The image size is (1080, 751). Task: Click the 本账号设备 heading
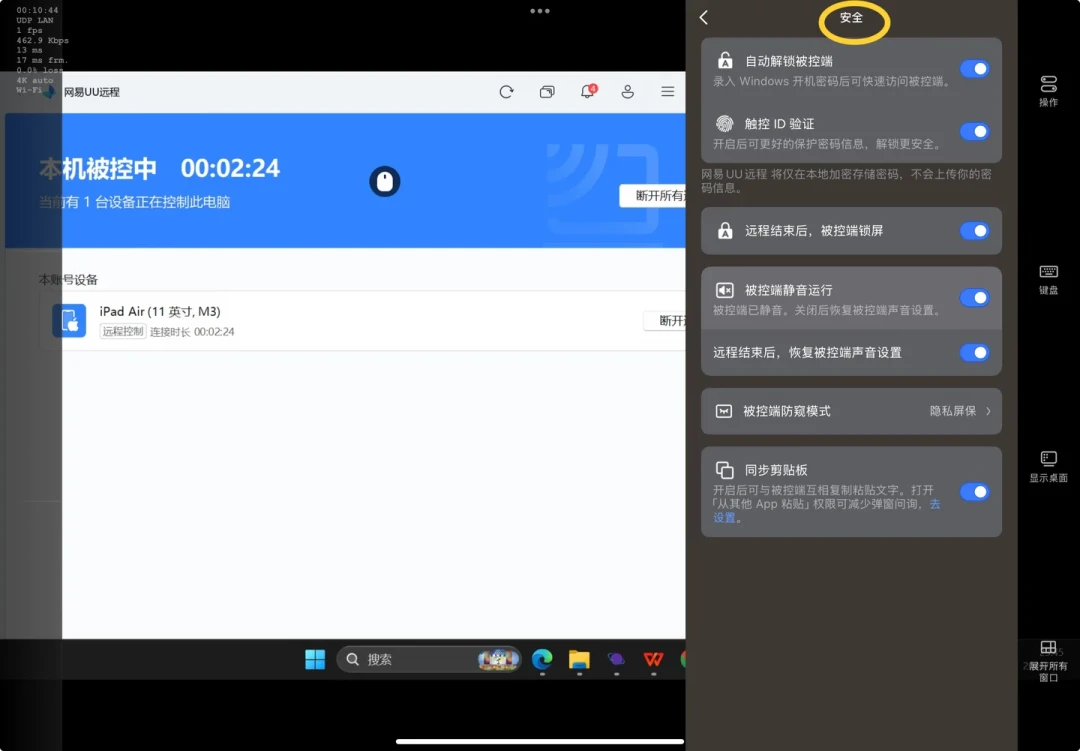point(68,280)
